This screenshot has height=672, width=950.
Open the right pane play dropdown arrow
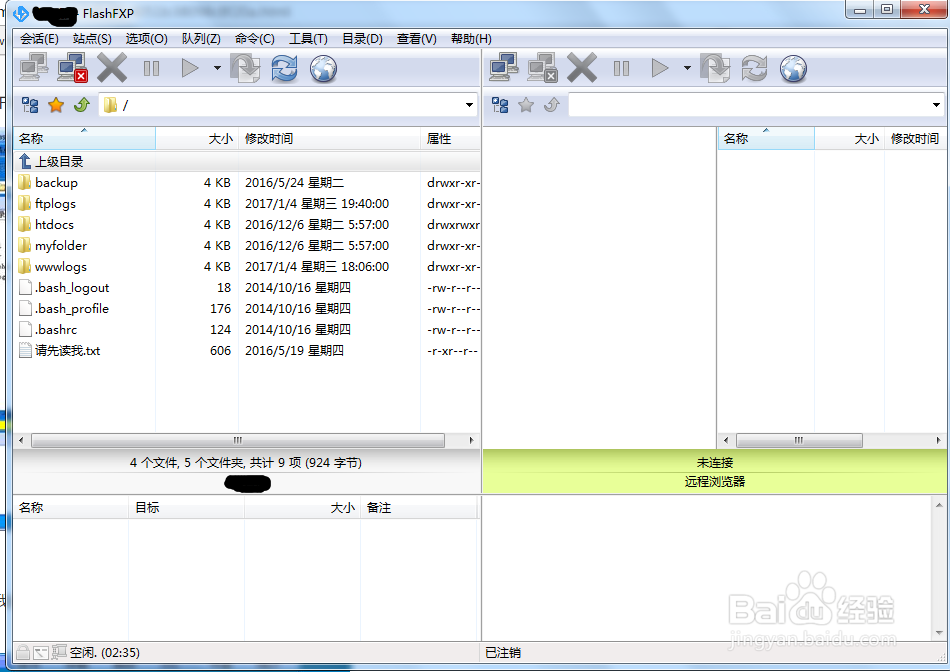[x=687, y=68]
